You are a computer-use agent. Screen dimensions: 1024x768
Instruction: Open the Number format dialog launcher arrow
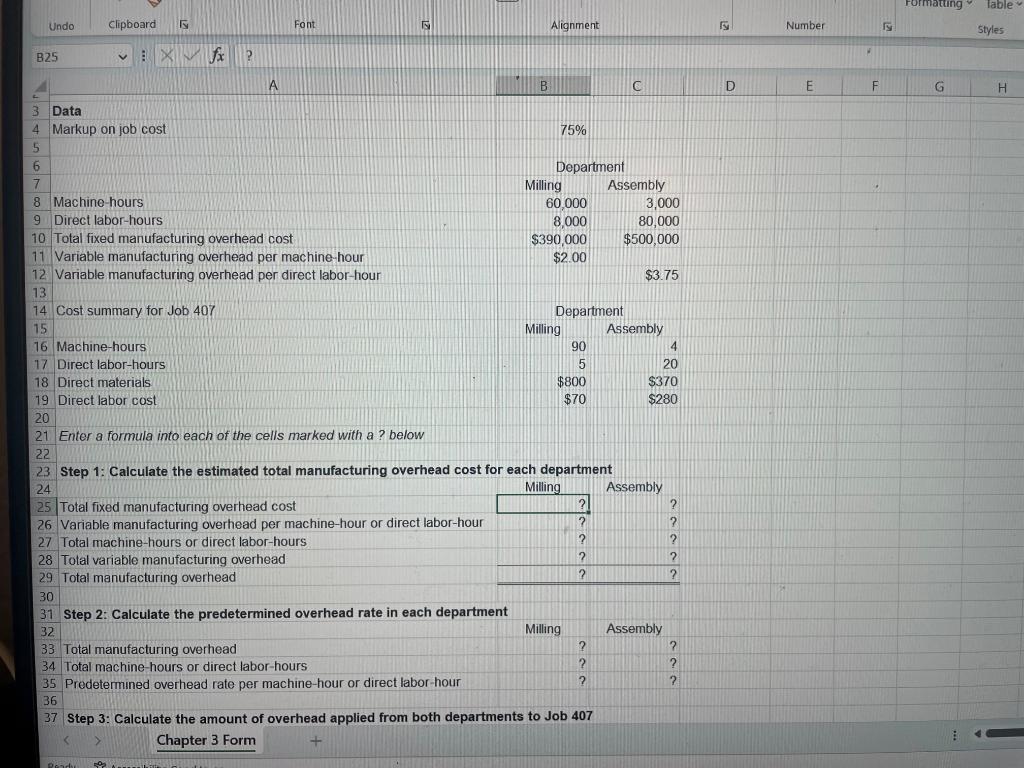pyautogui.click(x=886, y=23)
